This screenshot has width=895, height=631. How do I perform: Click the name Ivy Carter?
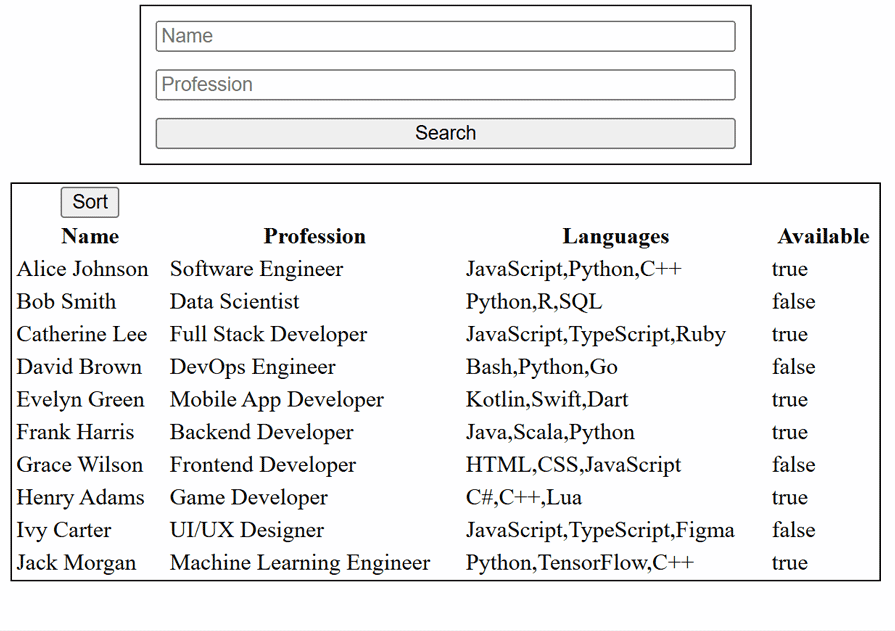pyautogui.click(x=64, y=529)
